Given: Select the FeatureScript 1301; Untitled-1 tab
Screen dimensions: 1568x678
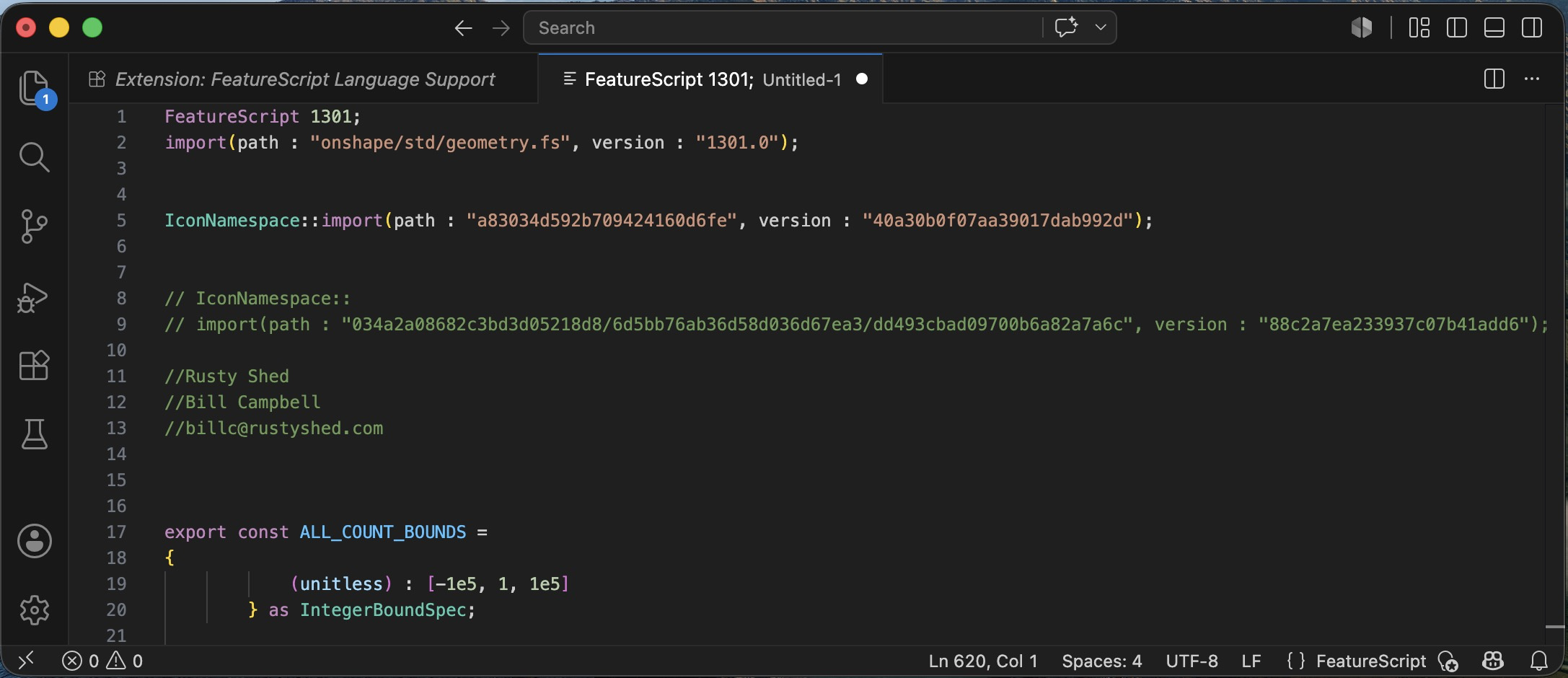Looking at the screenshot, I should tap(710, 79).
